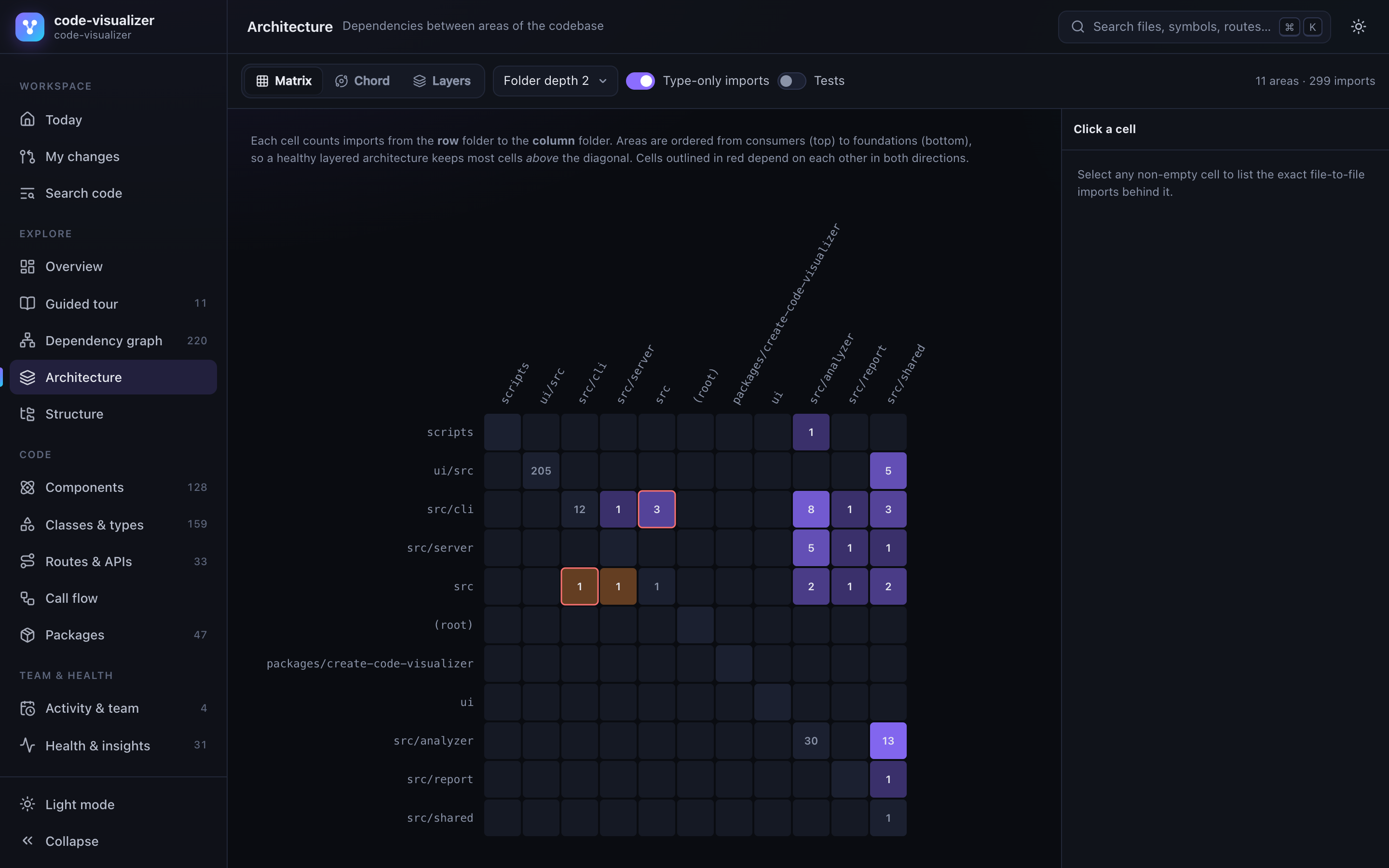Open the Dependency graph icon
Screen dimensions: 1389x868
tap(27, 340)
